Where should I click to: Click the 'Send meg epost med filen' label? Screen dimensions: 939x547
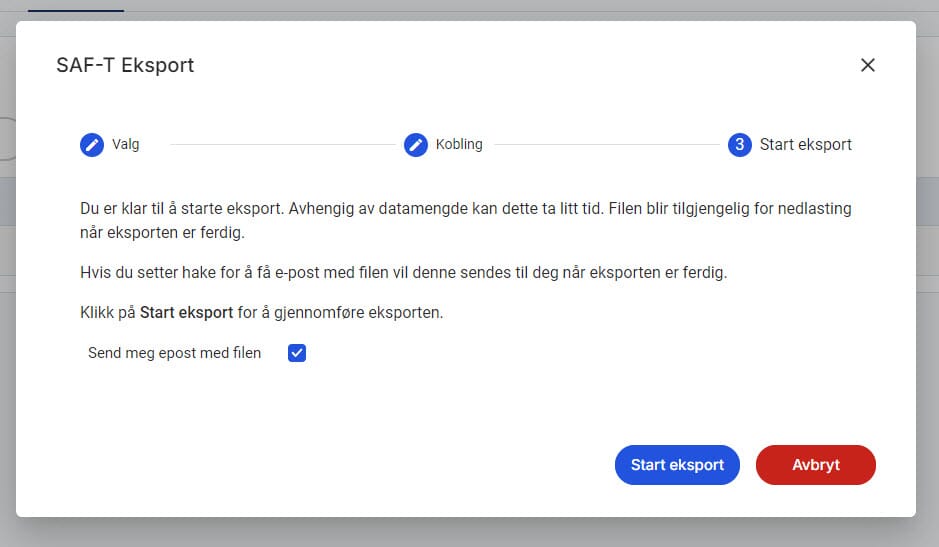(174, 353)
